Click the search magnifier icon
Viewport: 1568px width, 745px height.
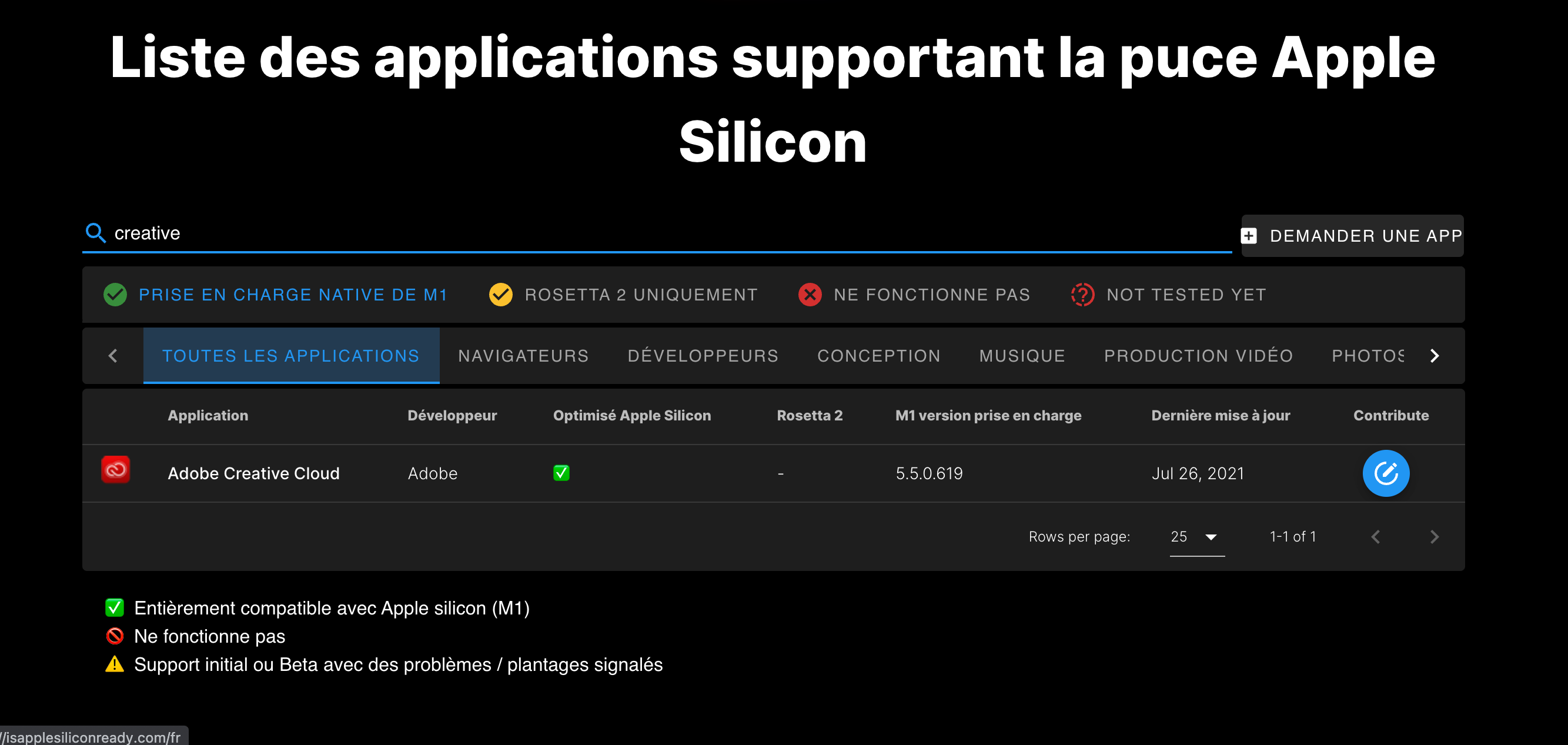[95, 232]
